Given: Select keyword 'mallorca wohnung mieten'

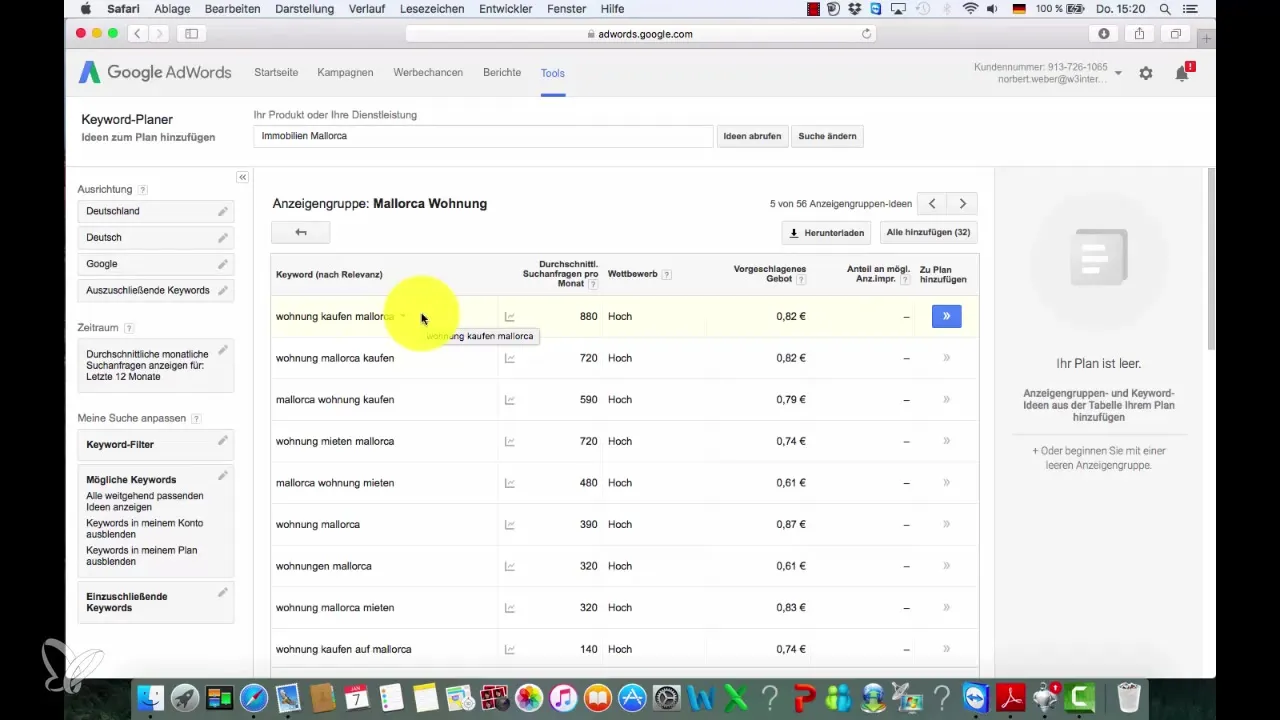Looking at the screenshot, I should point(335,483).
